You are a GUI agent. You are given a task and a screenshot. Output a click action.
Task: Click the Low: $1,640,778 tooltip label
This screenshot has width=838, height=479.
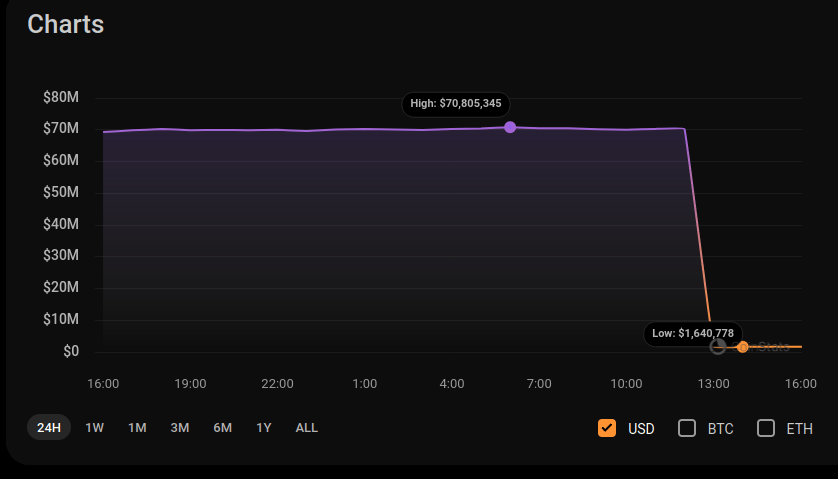(x=693, y=333)
